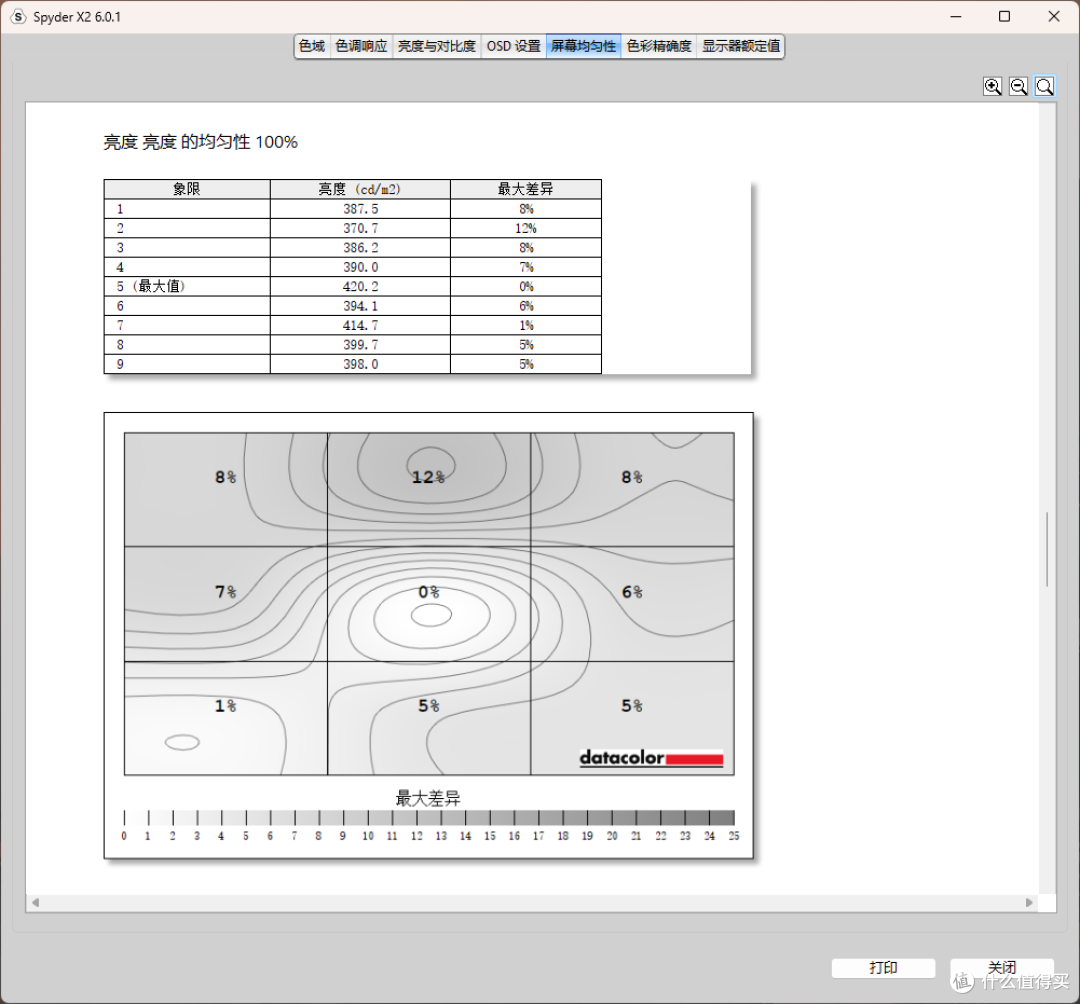Click legend scale value 12
Screen dimensions: 1080x1004
point(416,836)
